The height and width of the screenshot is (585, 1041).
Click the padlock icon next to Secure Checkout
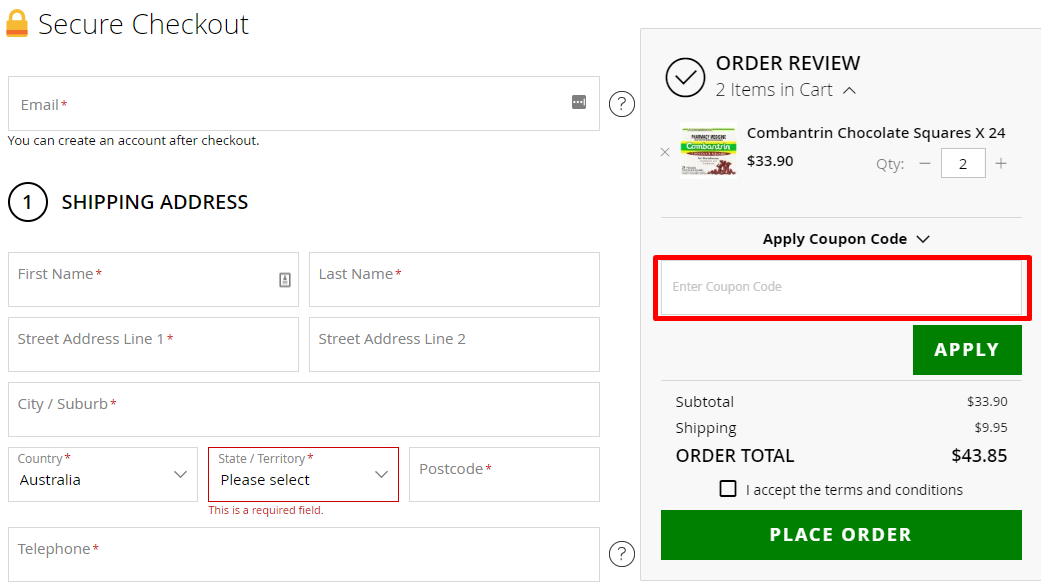click(x=16, y=23)
